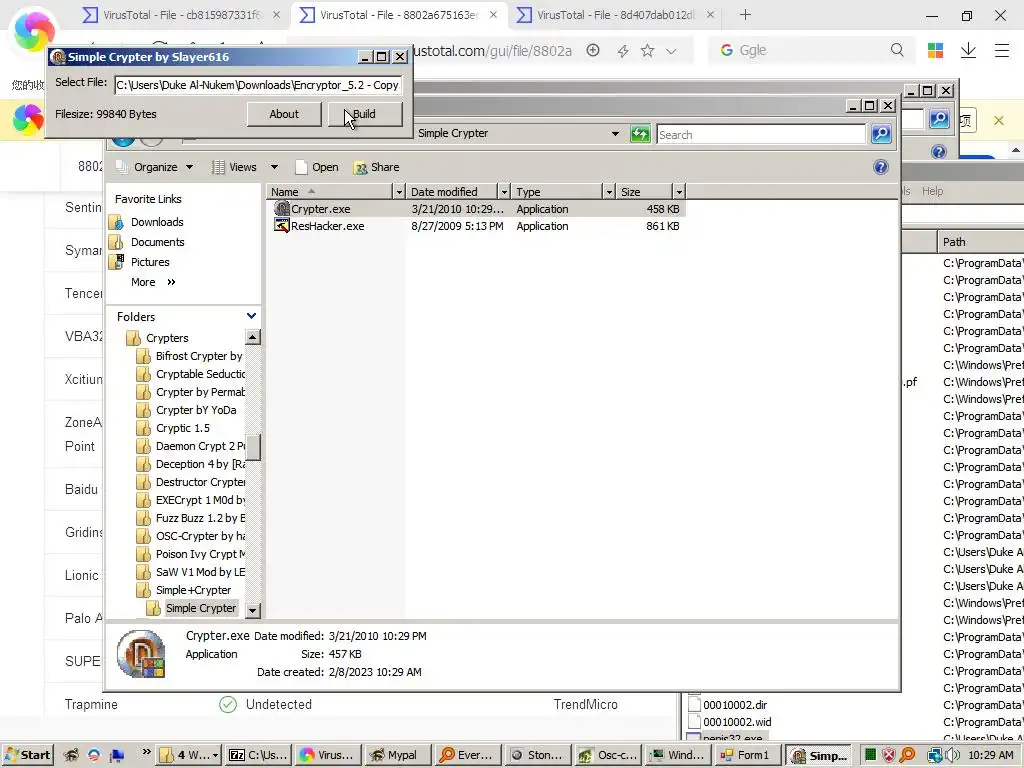Switch to the VirusTotal 8d407dab012d browser tab
The image size is (1024, 768).
click(x=614, y=14)
